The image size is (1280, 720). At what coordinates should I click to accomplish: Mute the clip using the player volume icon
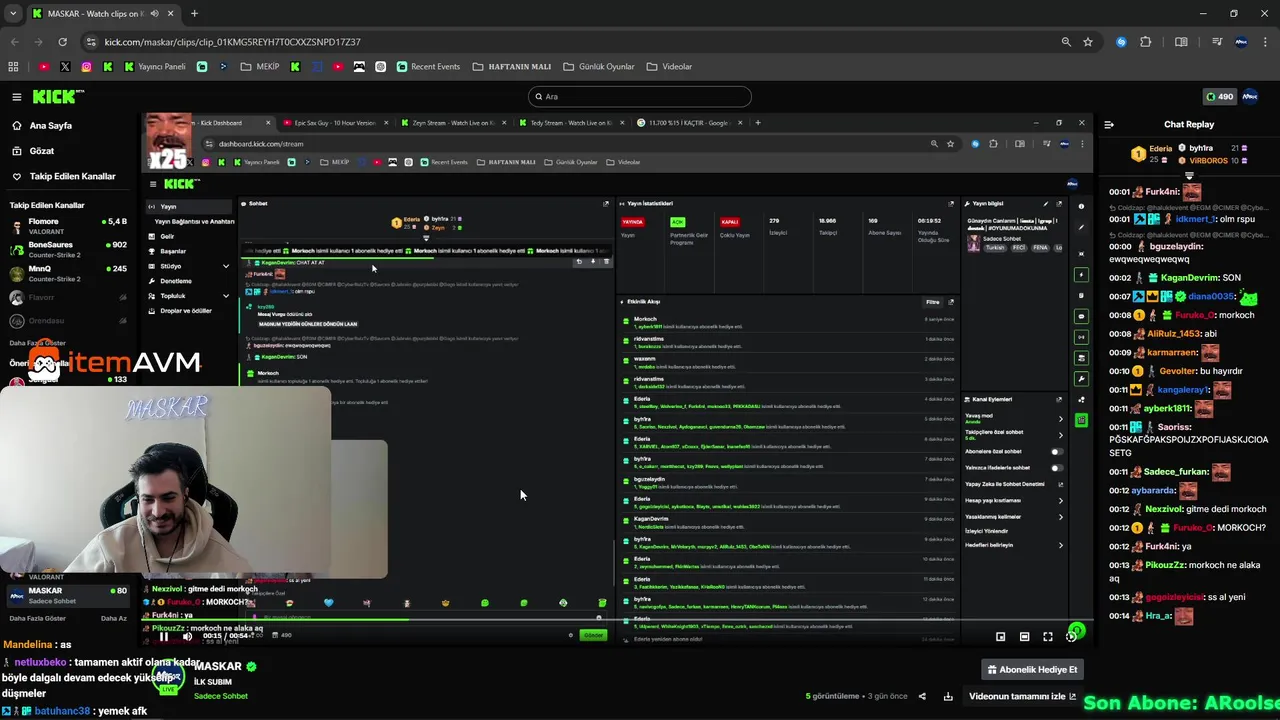[x=187, y=636]
